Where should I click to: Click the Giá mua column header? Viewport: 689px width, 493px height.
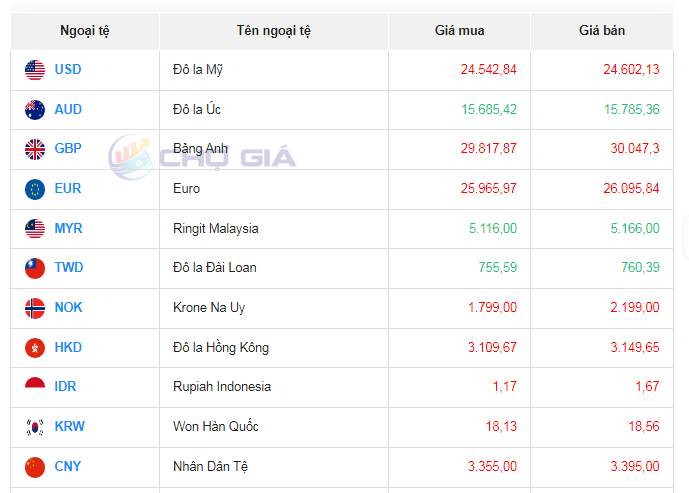point(459,31)
